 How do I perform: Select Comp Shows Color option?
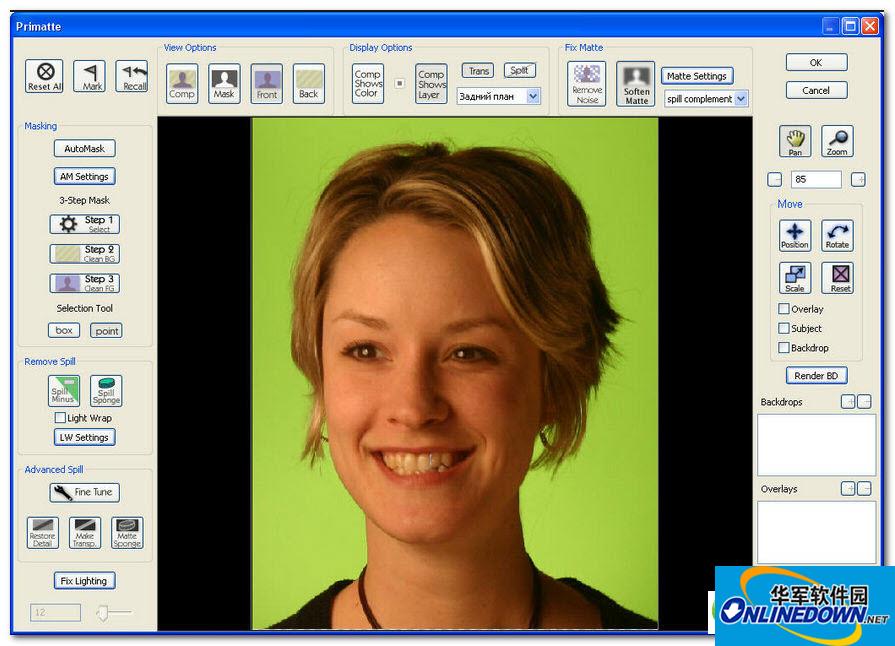368,83
